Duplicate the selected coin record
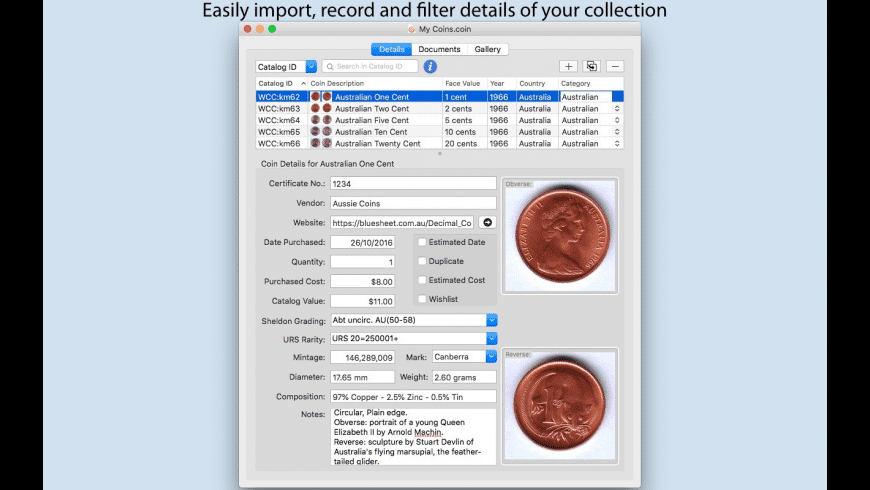Viewport: 870px width, 490px height. click(x=591, y=67)
